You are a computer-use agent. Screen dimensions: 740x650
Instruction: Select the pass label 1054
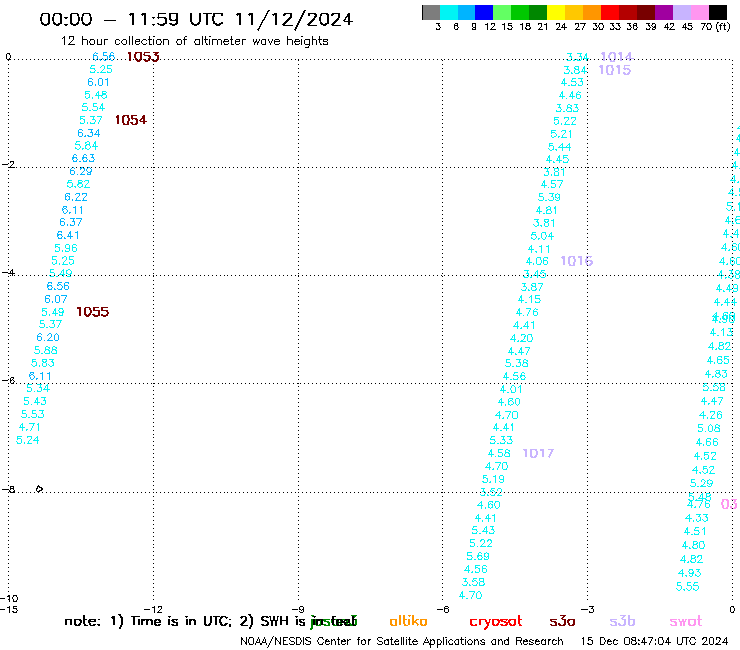[x=131, y=120]
